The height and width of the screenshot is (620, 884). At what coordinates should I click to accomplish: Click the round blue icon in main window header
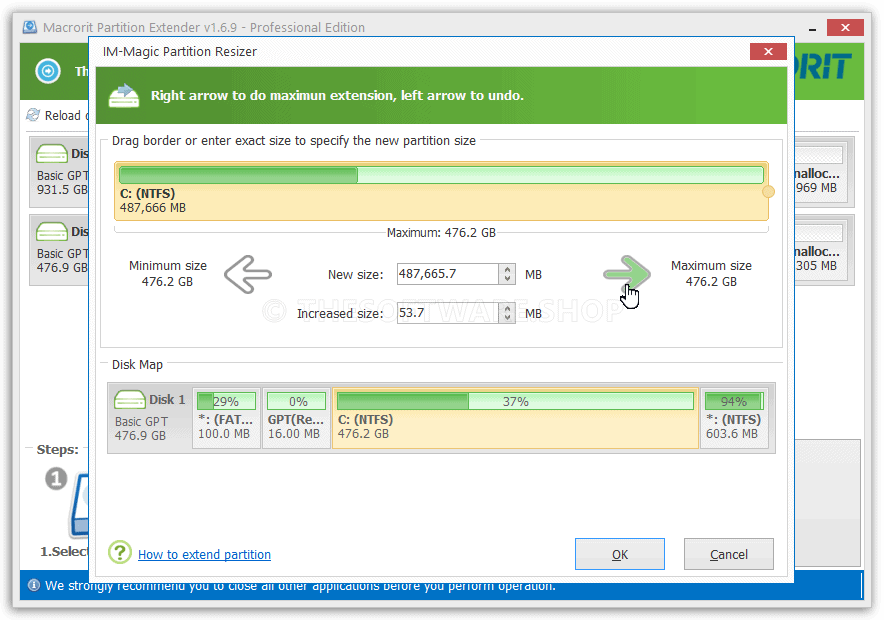48,71
